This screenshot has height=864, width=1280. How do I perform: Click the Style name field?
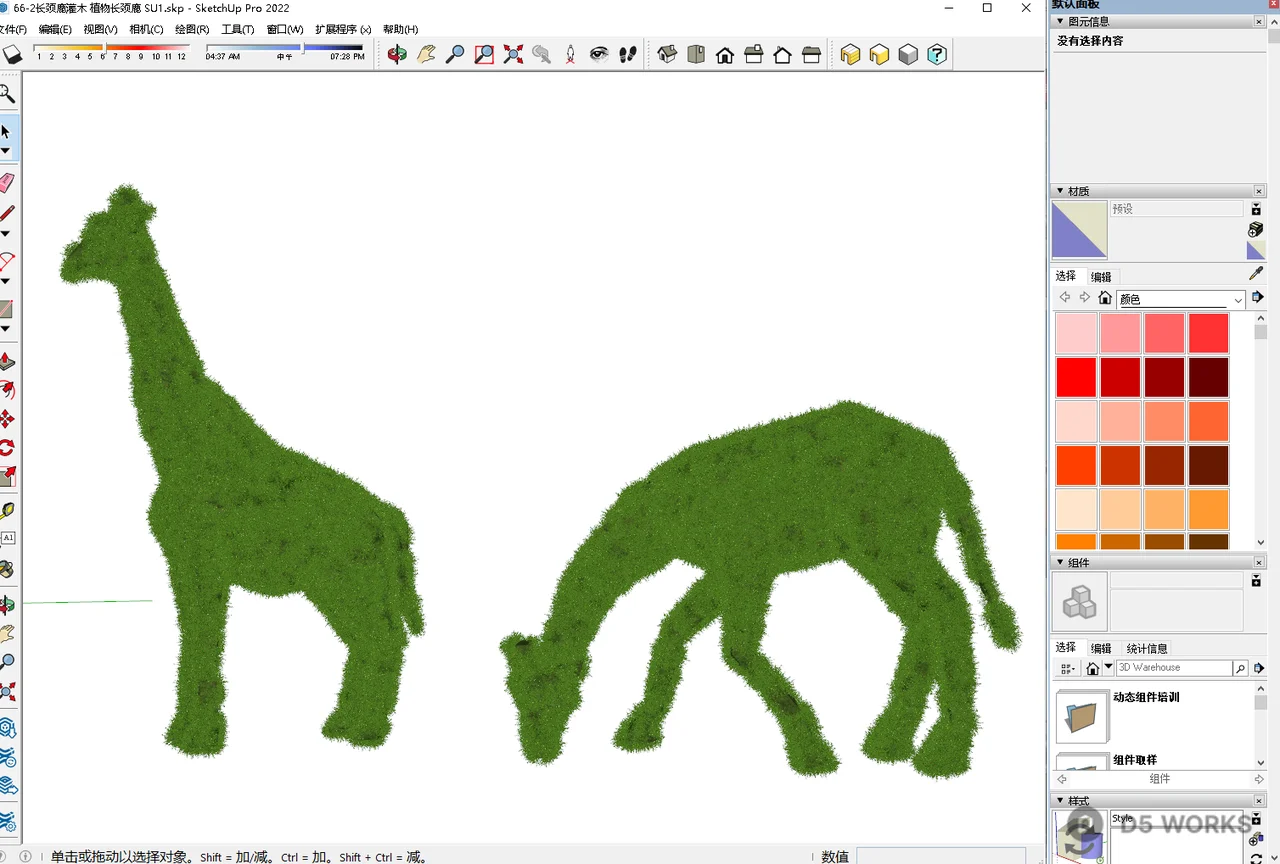[x=1176, y=819]
